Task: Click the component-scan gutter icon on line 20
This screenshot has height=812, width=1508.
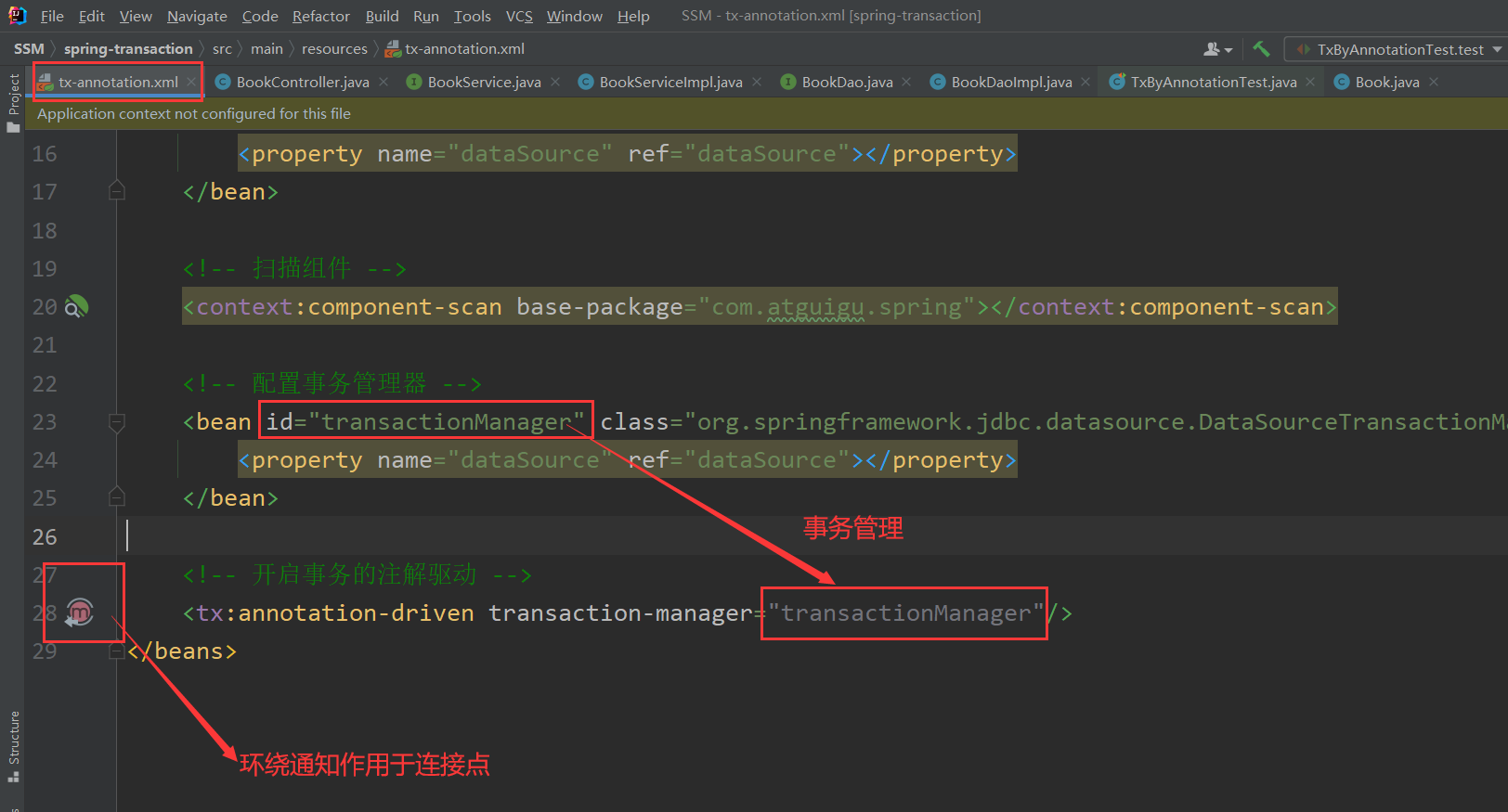Action: [x=77, y=306]
